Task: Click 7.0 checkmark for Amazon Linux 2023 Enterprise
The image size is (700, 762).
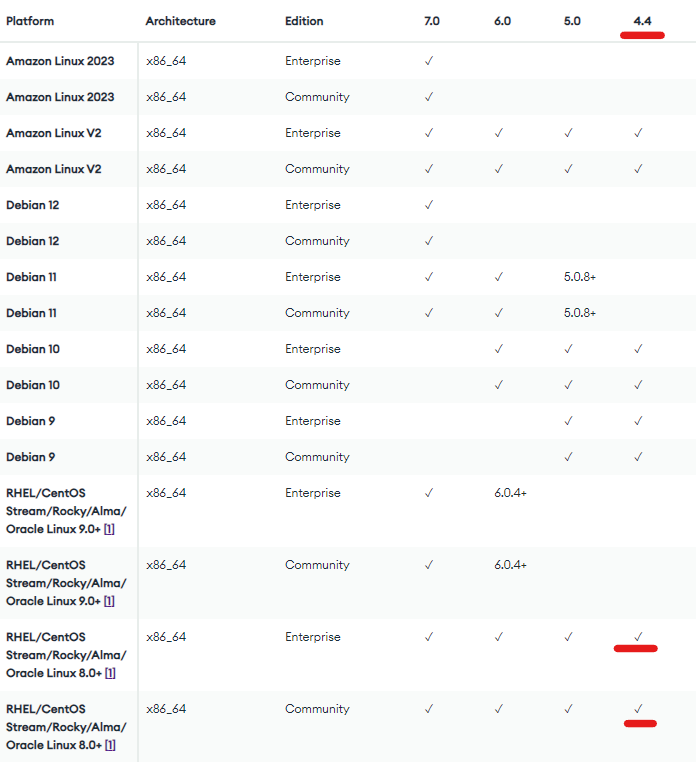Action: [429, 61]
